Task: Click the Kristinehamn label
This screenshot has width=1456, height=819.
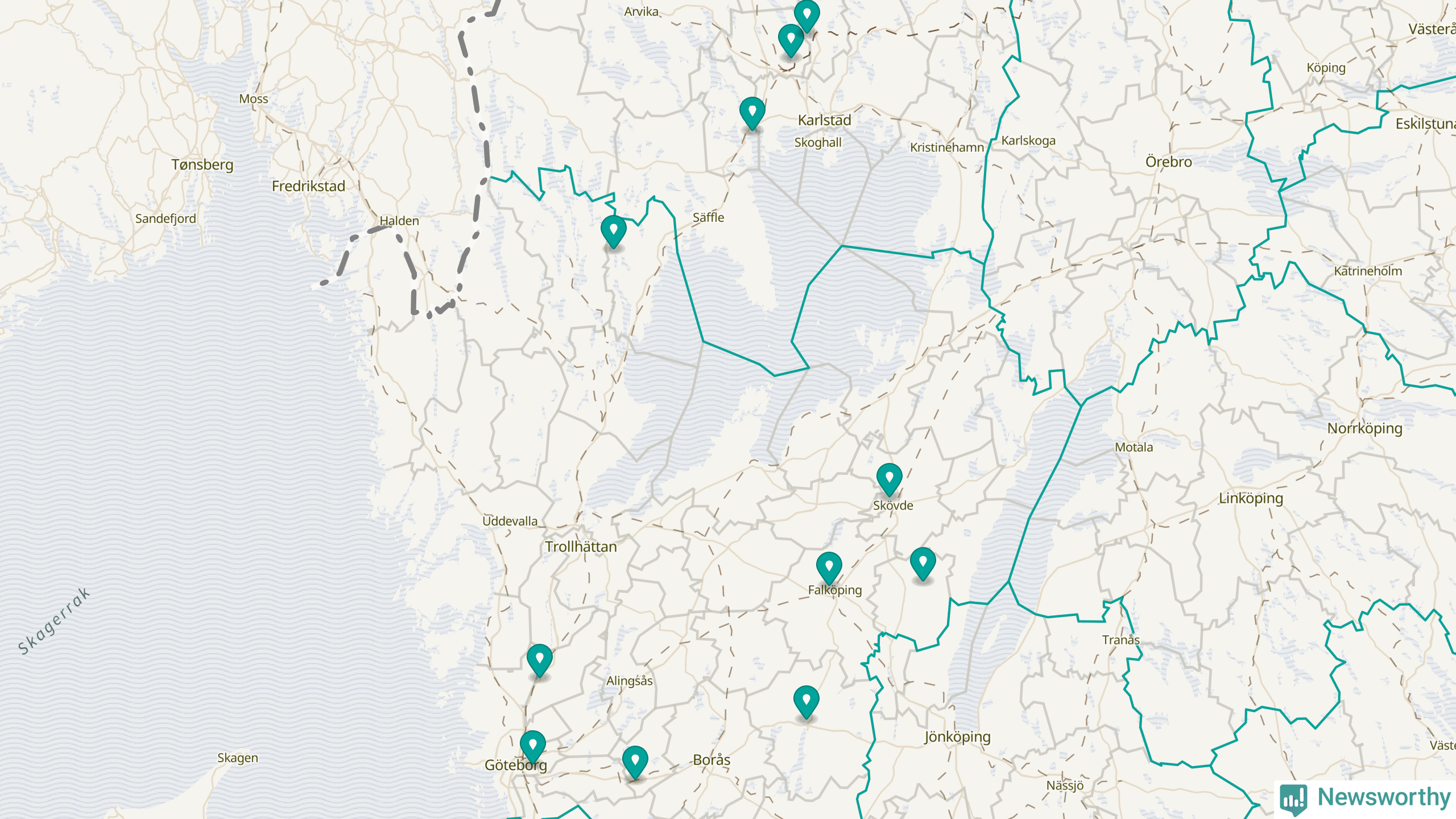Action: pyautogui.click(x=946, y=147)
